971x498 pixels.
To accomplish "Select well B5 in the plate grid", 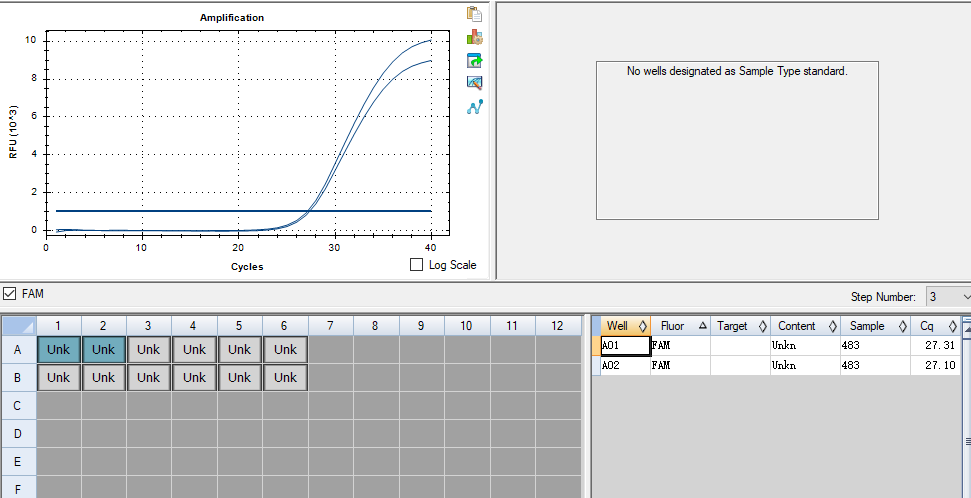I will (239, 377).
